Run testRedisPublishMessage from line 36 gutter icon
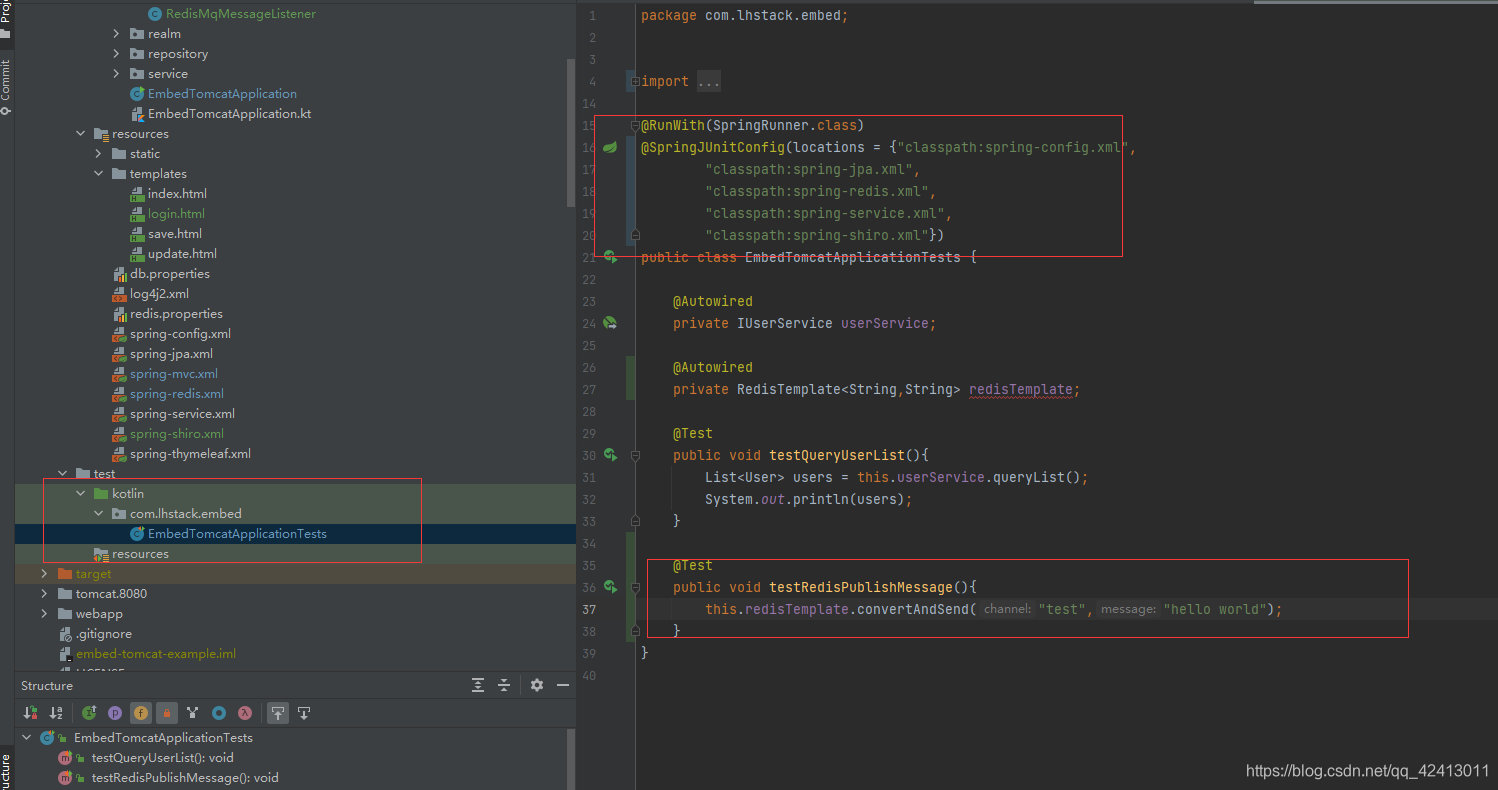Viewport: 1498px width, 790px height. (610, 588)
